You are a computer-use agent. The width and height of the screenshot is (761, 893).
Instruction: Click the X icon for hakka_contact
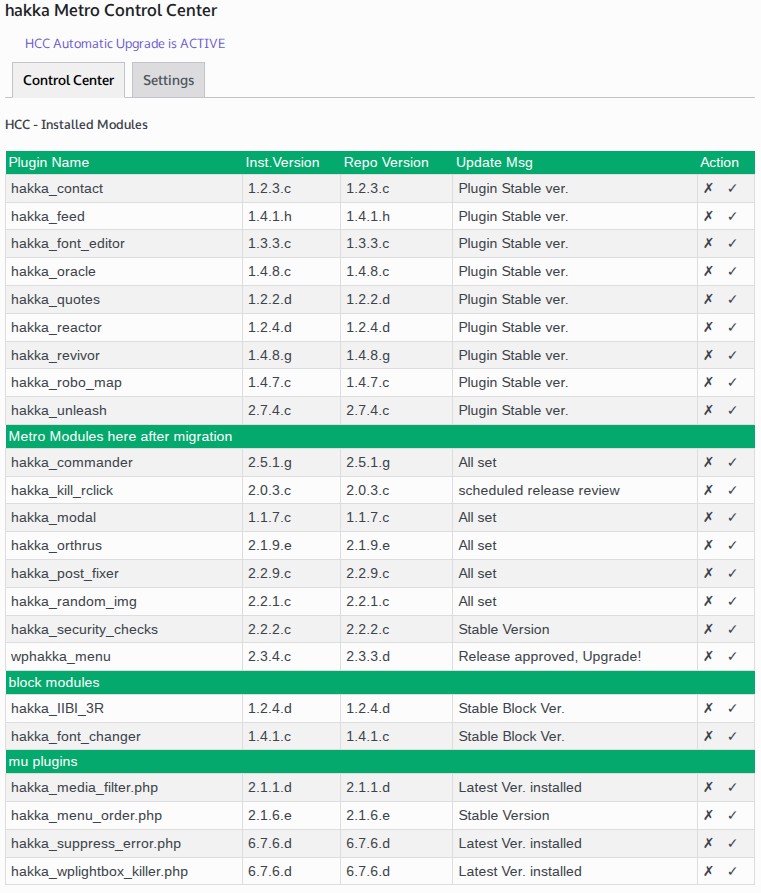point(708,188)
